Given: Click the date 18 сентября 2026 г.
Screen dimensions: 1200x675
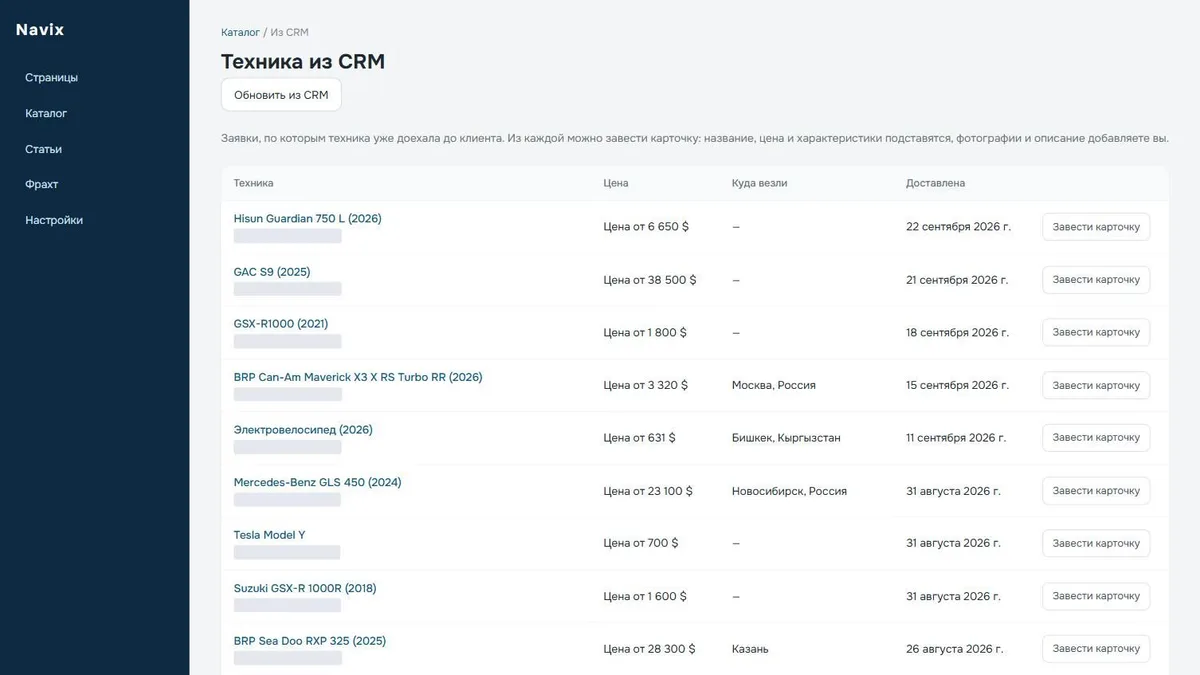Looking at the screenshot, I should pyautogui.click(x=957, y=332).
